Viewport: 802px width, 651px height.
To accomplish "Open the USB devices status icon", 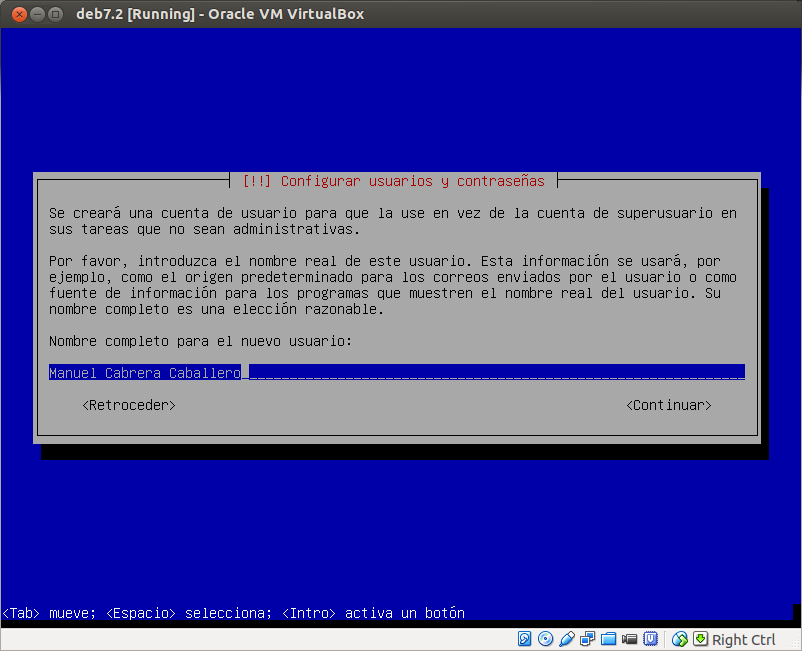I will coord(651,638).
